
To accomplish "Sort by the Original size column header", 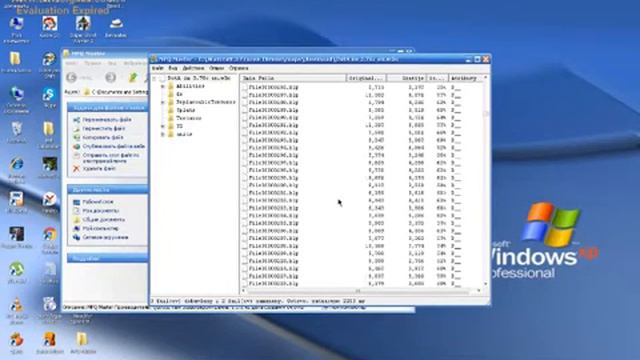I will coord(366,78).
